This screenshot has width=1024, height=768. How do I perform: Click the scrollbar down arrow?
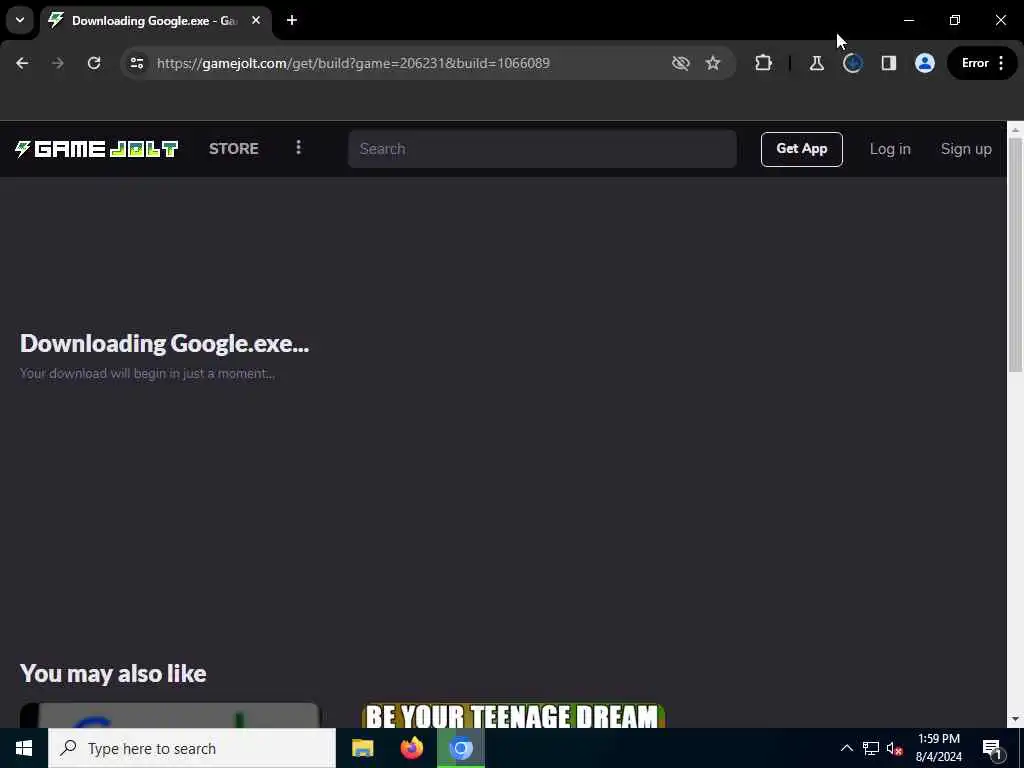(x=1015, y=720)
